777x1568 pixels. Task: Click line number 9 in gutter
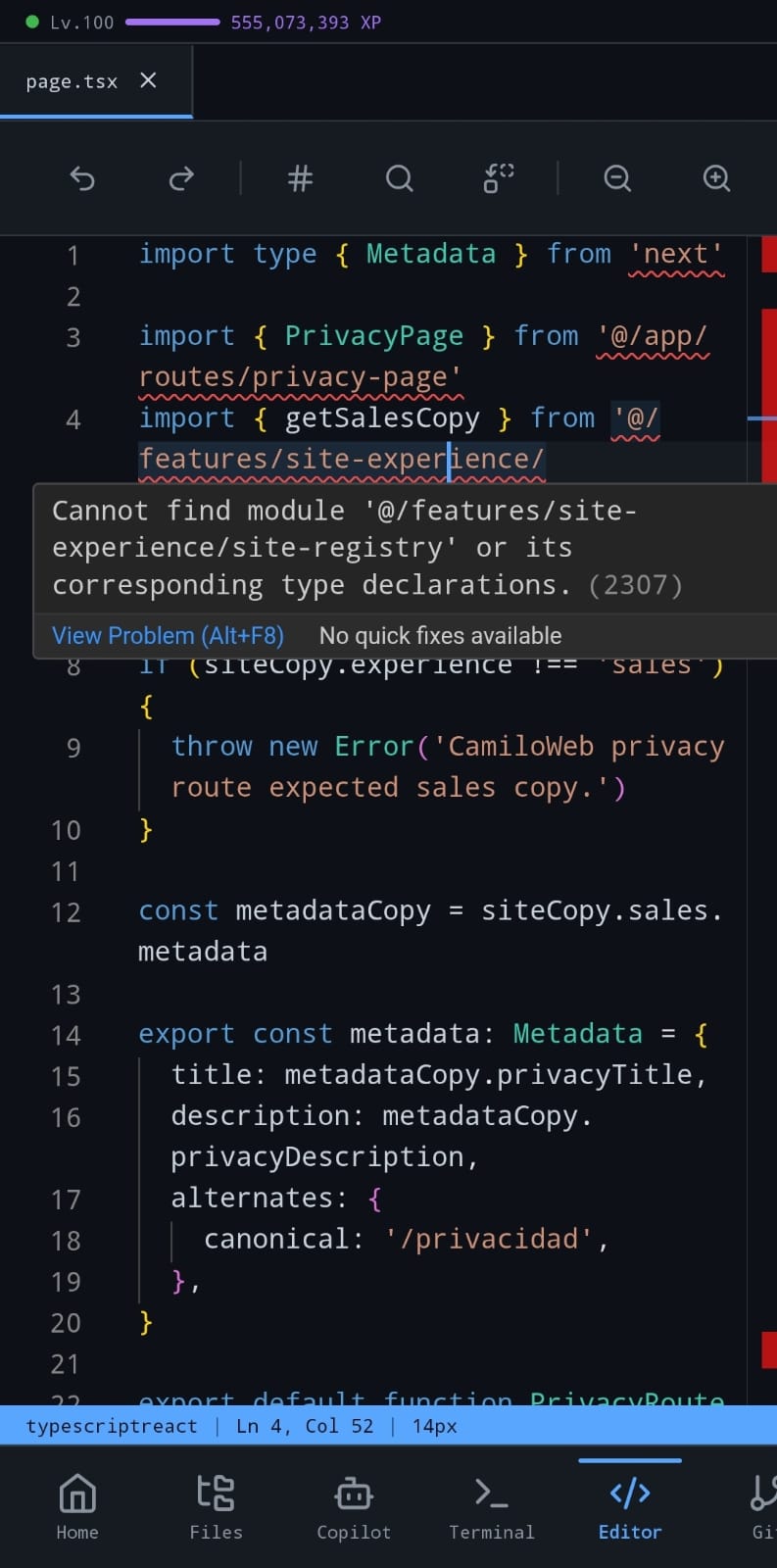click(73, 749)
